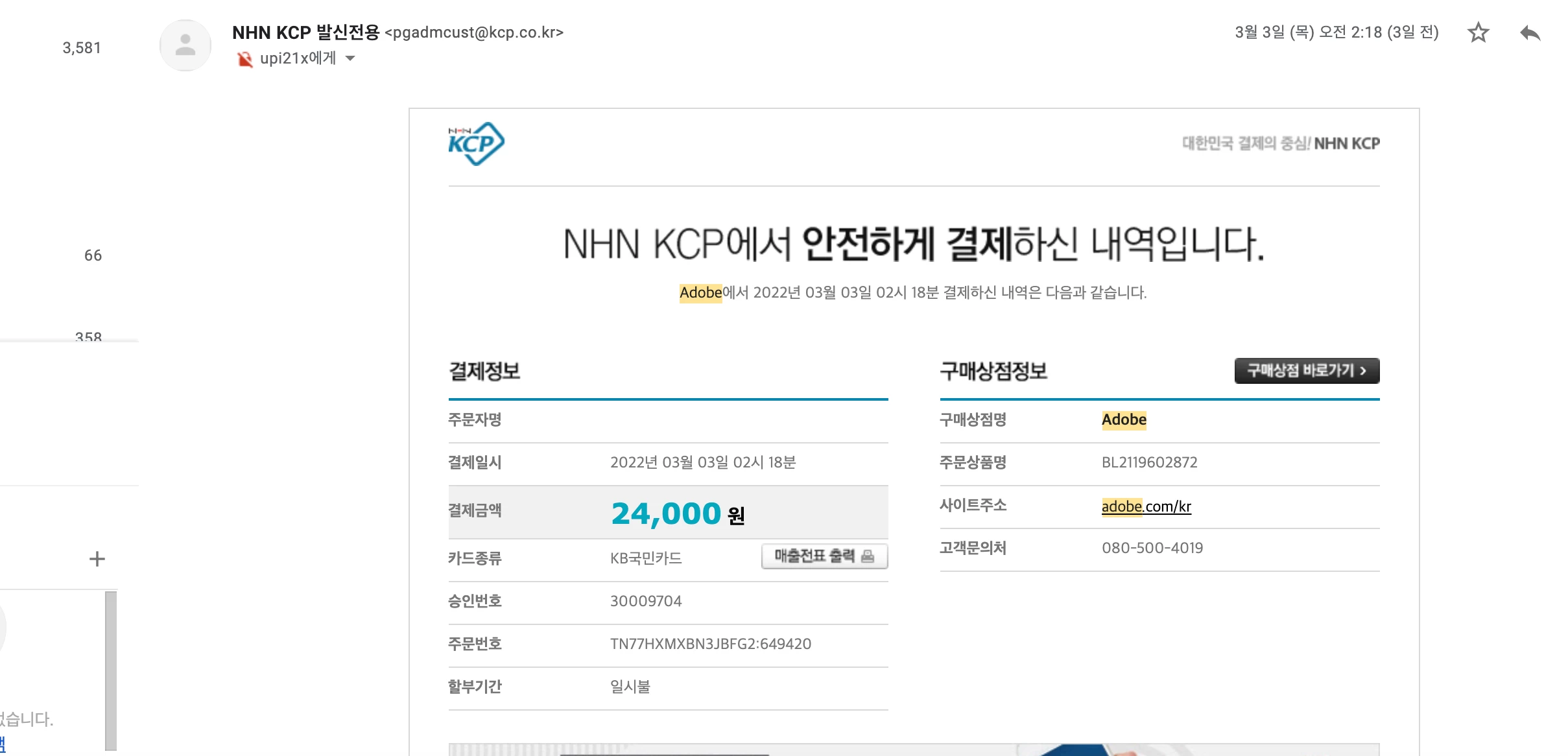Click store name Adobe in 구매상점명 row
The width and height of the screenshot is (1568, 756).
[x=1124, y=419]
